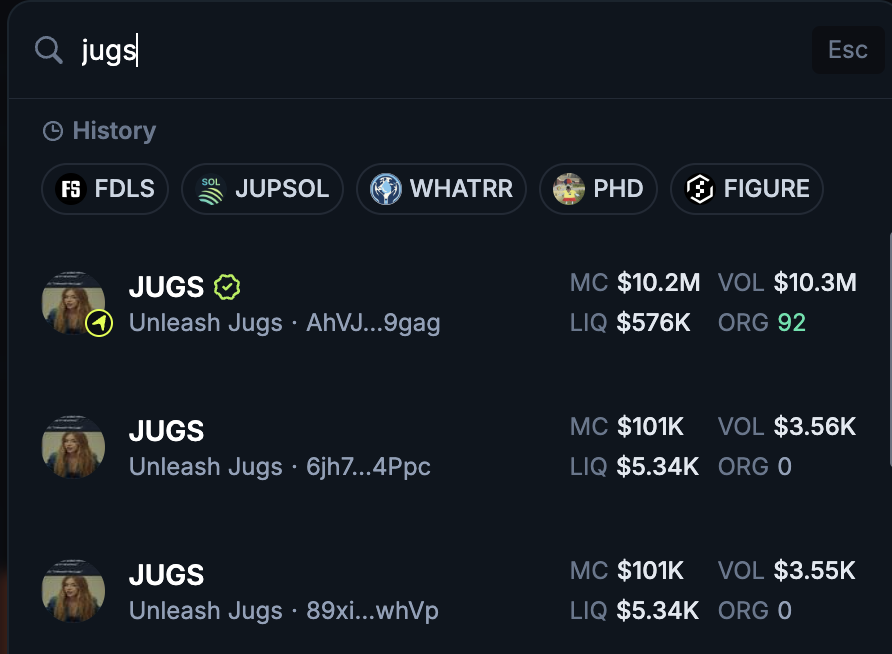Click the AhVJ...9gag contract address

pos(373,324)
